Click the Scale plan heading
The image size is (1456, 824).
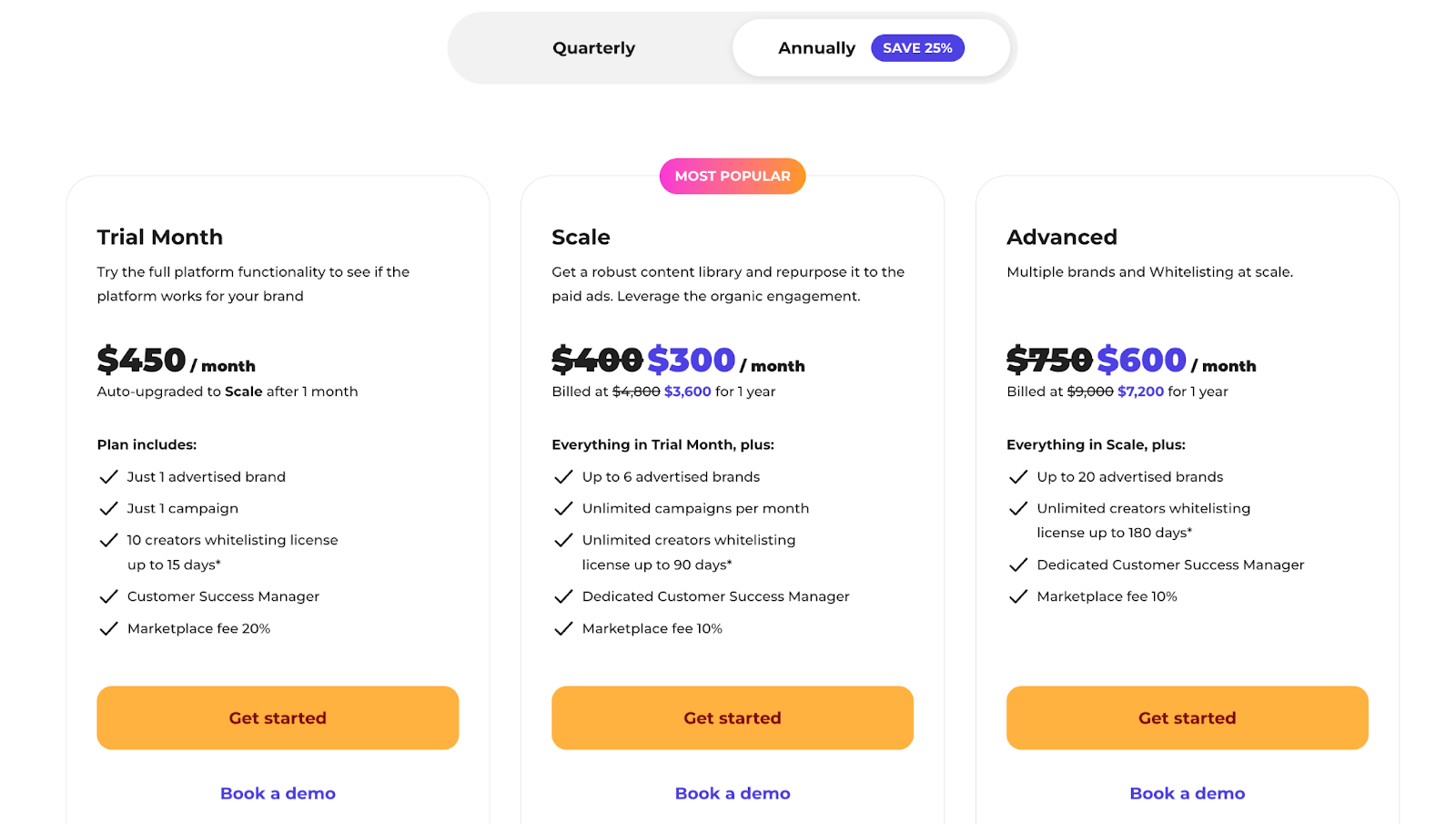click(x=581, y=237)
